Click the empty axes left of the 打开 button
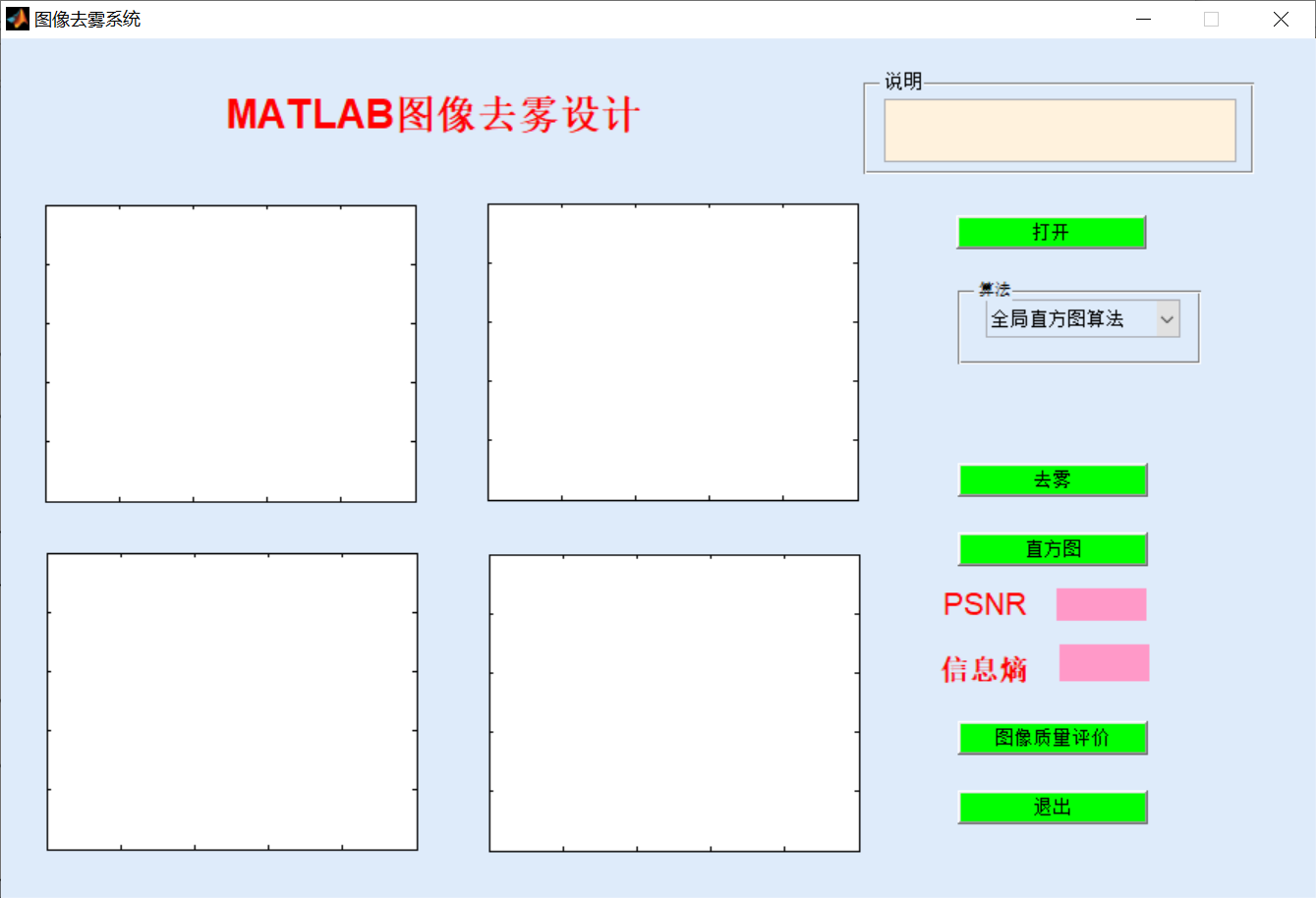1316x898 pixels. point(673,353)
